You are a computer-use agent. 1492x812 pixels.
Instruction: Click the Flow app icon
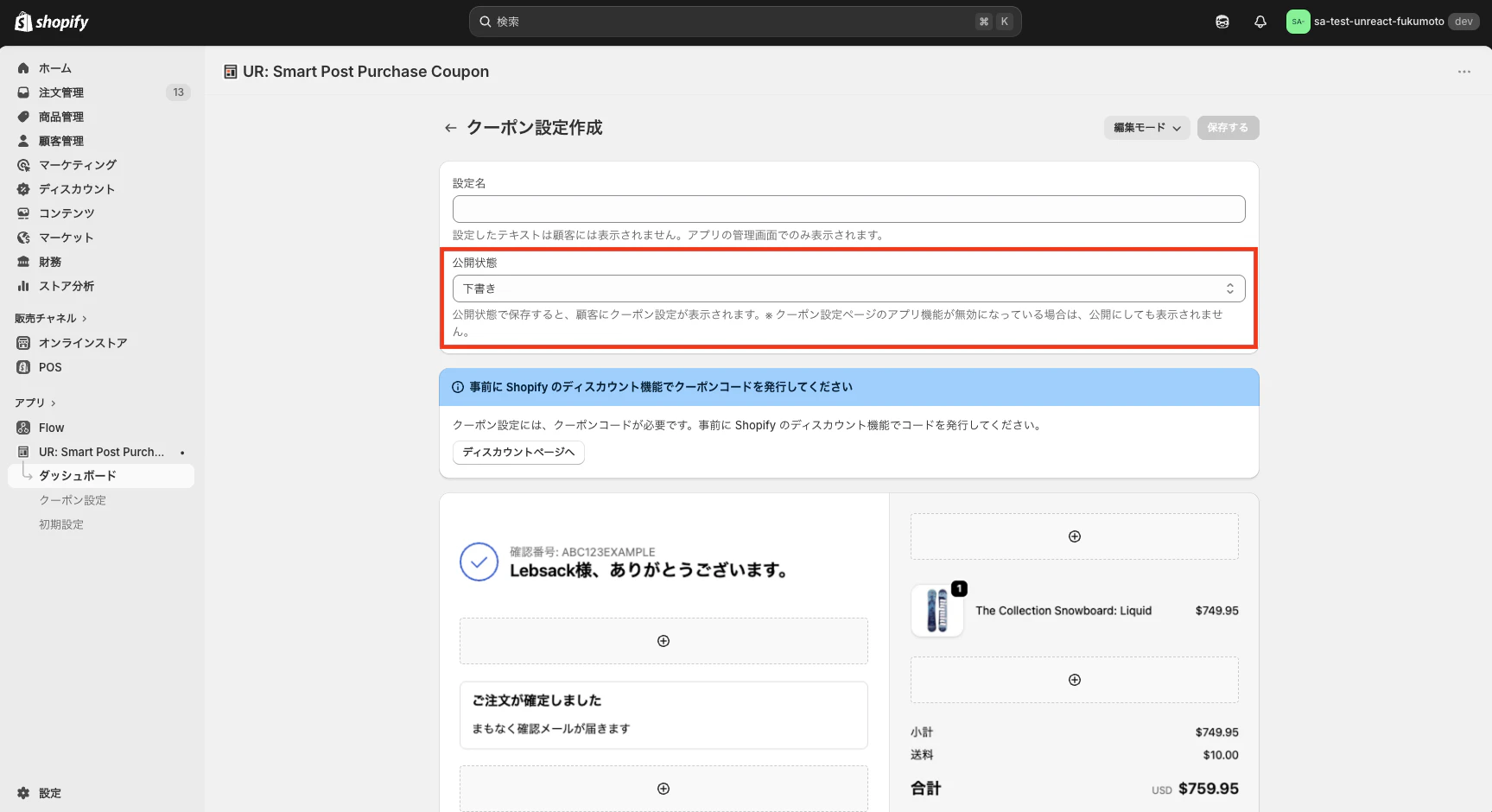pos(23,428)
